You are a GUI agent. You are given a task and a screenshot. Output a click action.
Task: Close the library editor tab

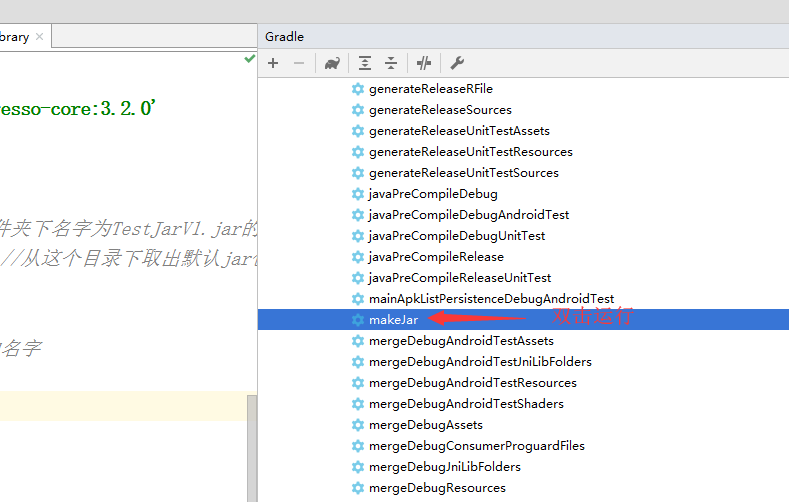40,37
